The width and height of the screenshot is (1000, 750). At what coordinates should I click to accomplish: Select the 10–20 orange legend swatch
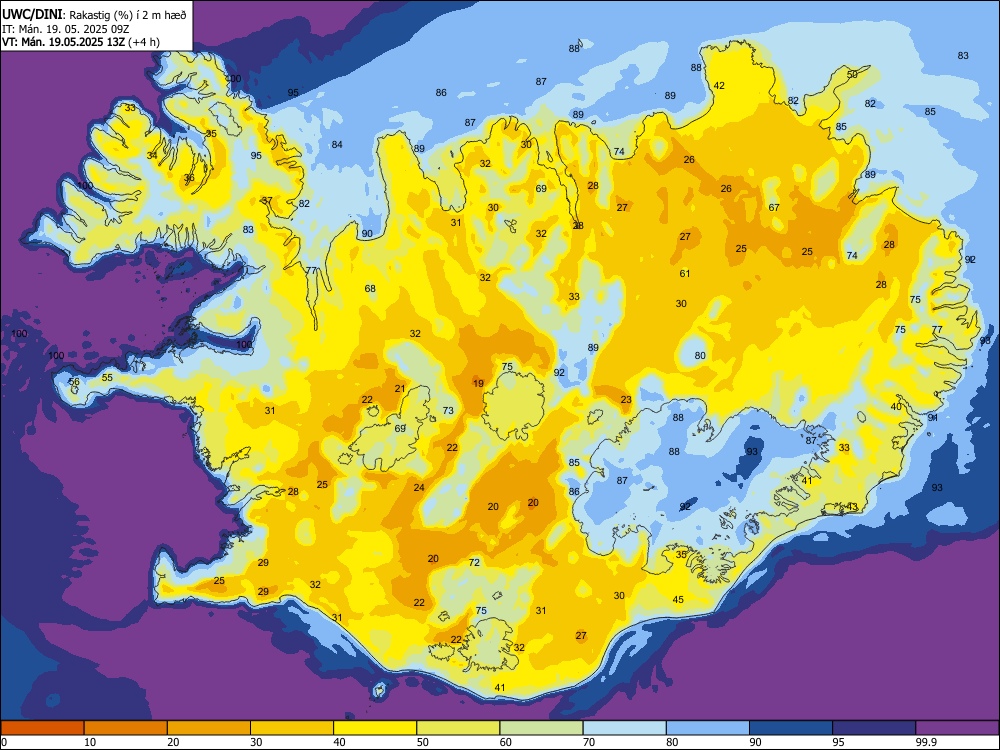coord(126,728)
